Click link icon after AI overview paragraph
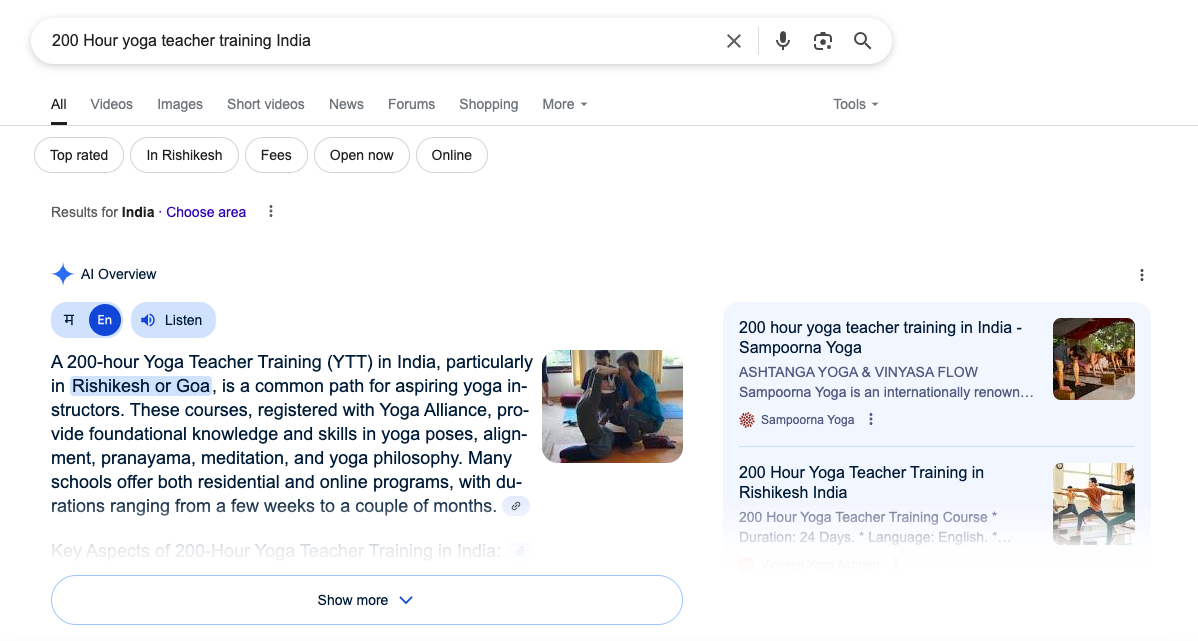Viewport: 1198px width, 641px height. [x=516, y=506]
